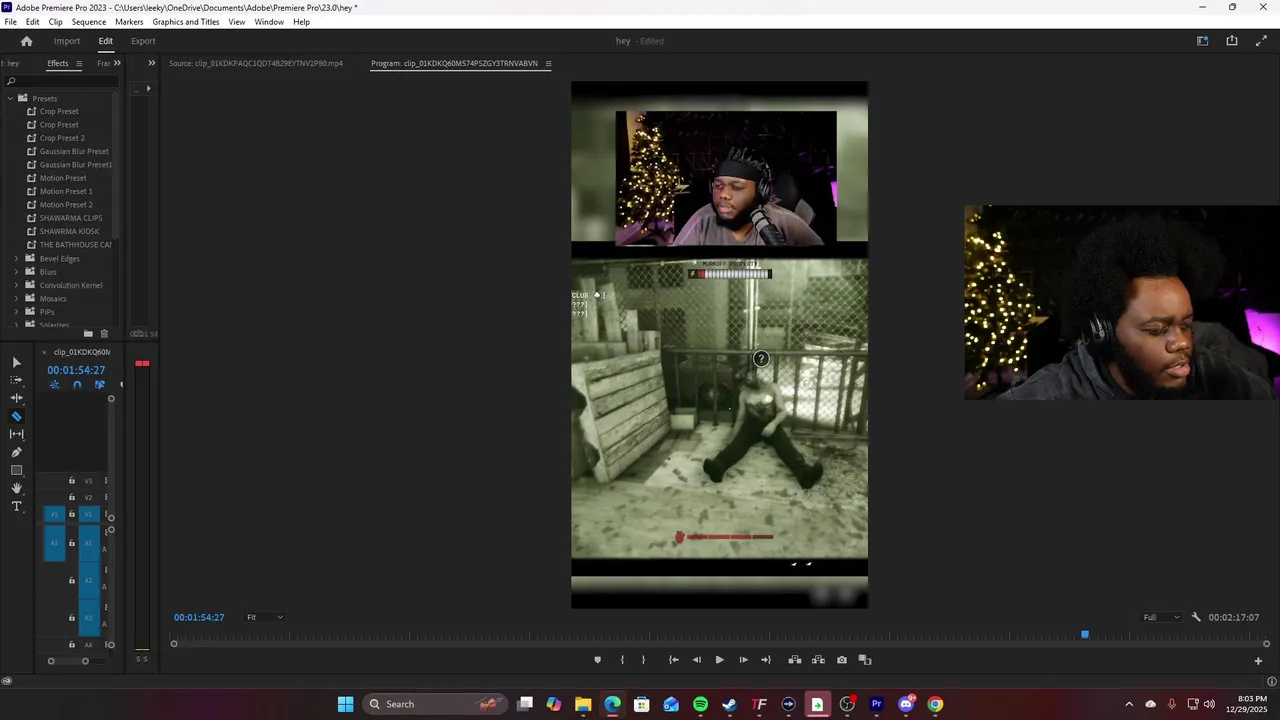Select the SHAWARMA CLIPS preset
This screenshot has height=720, width=1280.
(x=70, y=218)
